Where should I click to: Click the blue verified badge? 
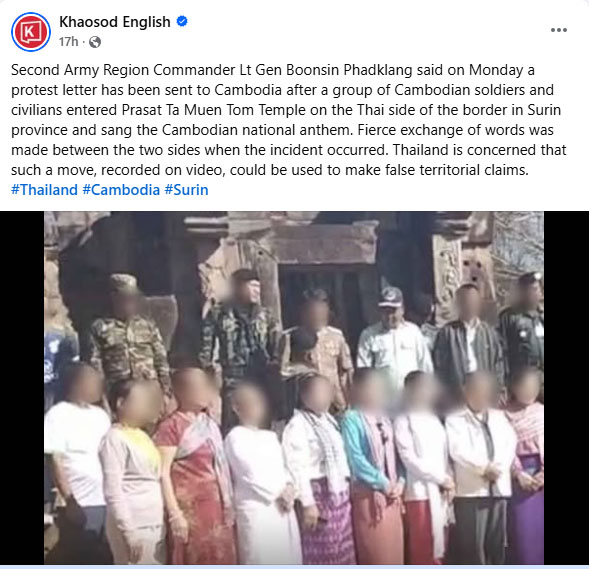[182, 22]
